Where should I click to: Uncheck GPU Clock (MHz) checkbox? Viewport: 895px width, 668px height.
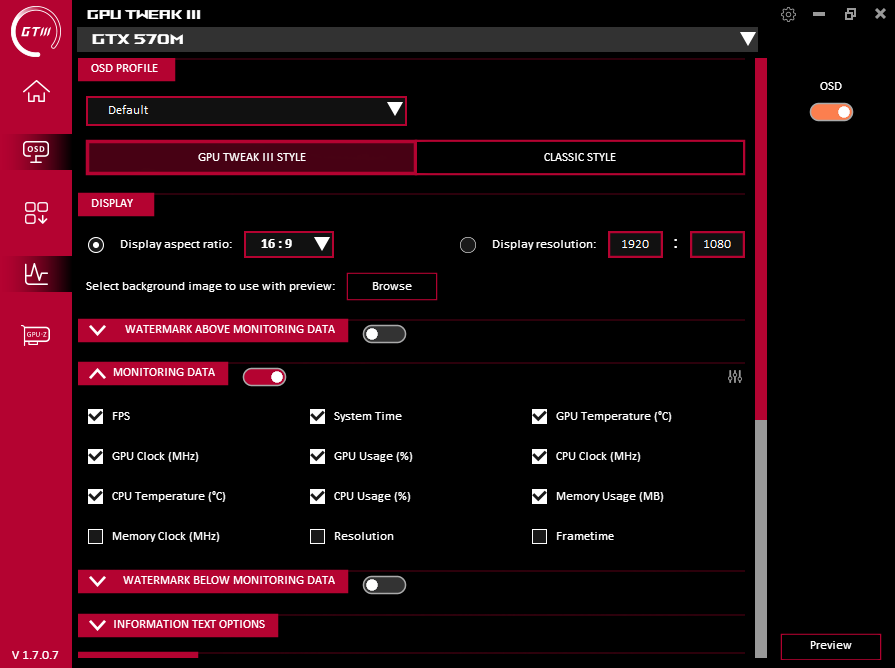95,456
